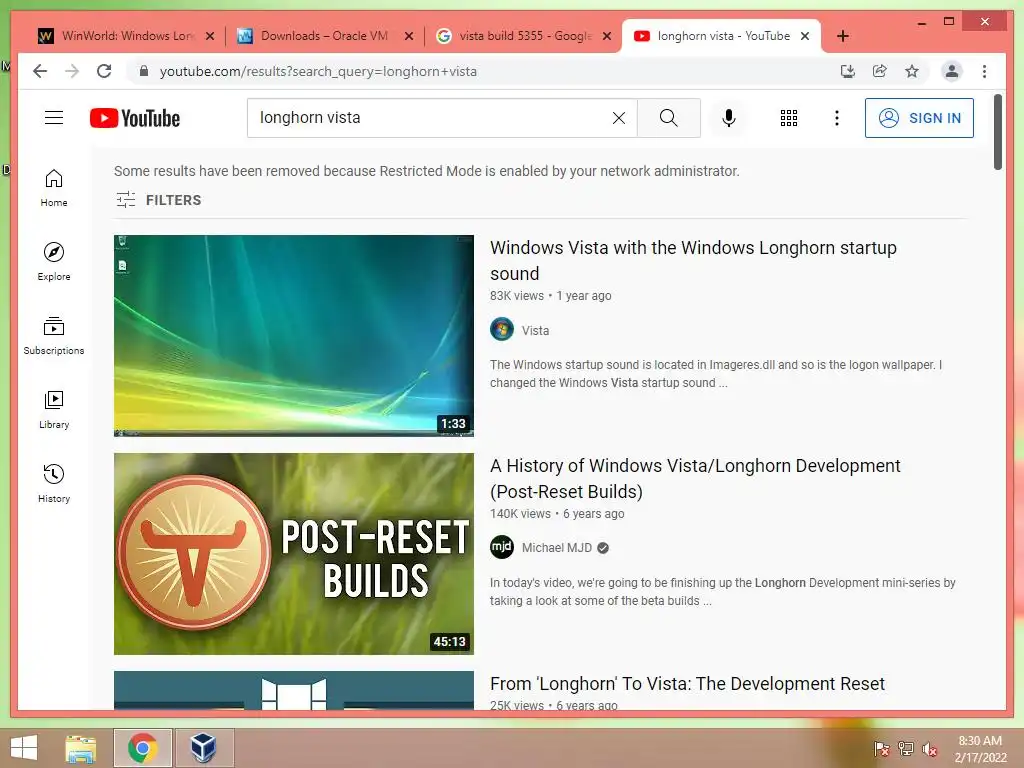Open YouTube settings three-dot menu
1024x768 pixels.
(837, 118)
